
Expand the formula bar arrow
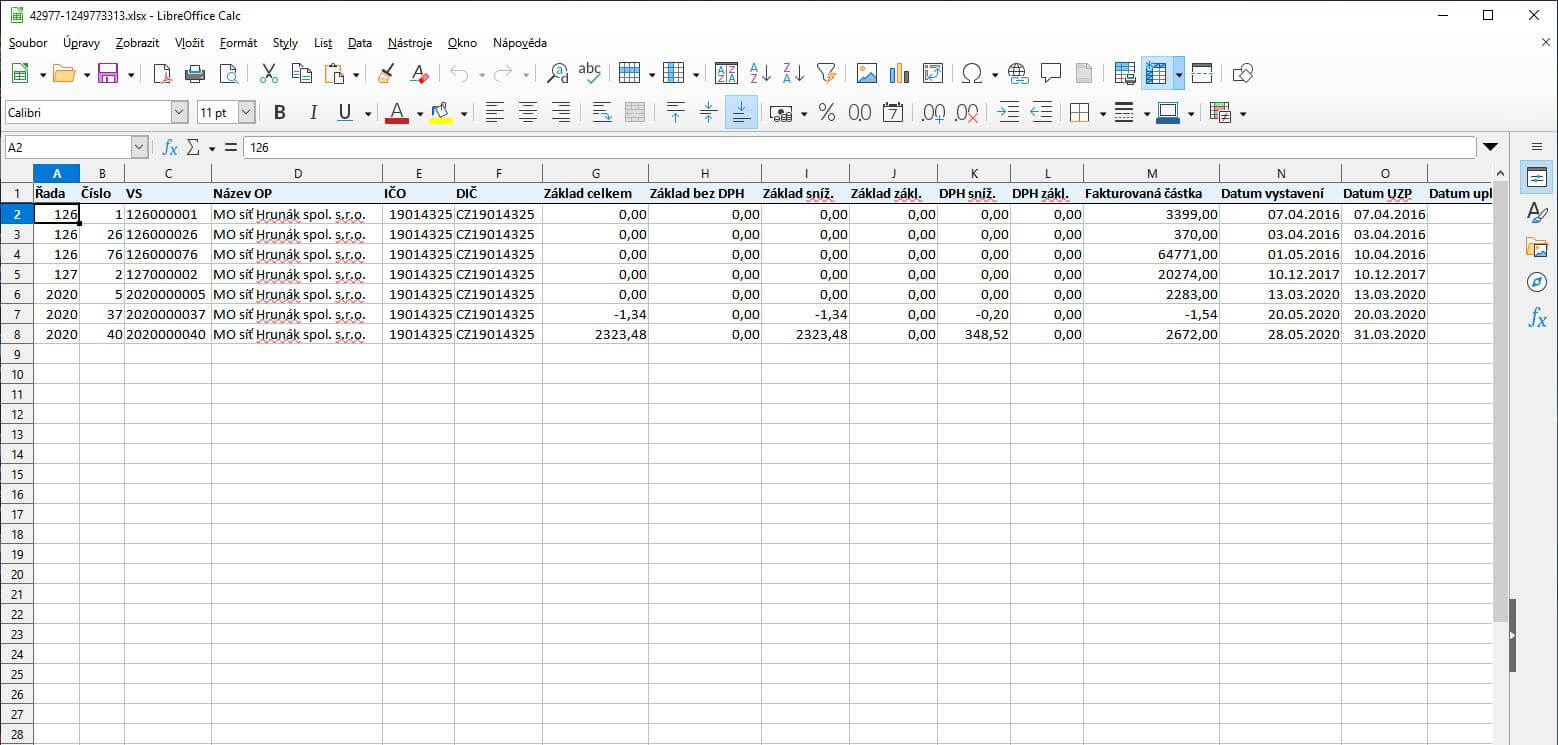pos(1490,147)
